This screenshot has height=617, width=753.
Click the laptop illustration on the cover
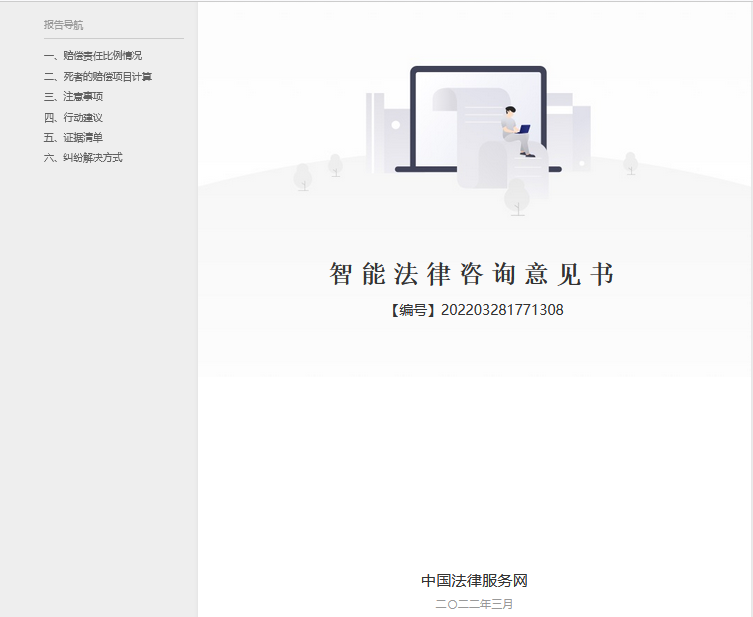click(x=478, y=119)
